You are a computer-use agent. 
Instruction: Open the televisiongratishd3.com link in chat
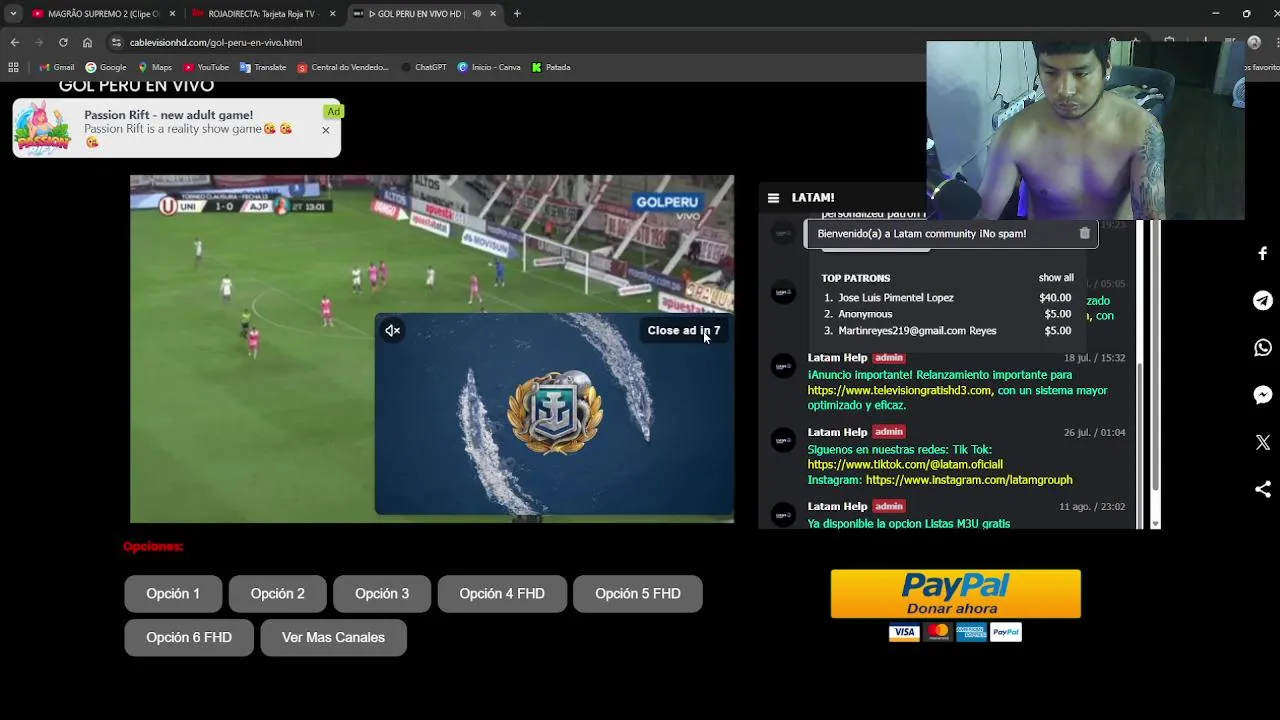coord(900,391)
